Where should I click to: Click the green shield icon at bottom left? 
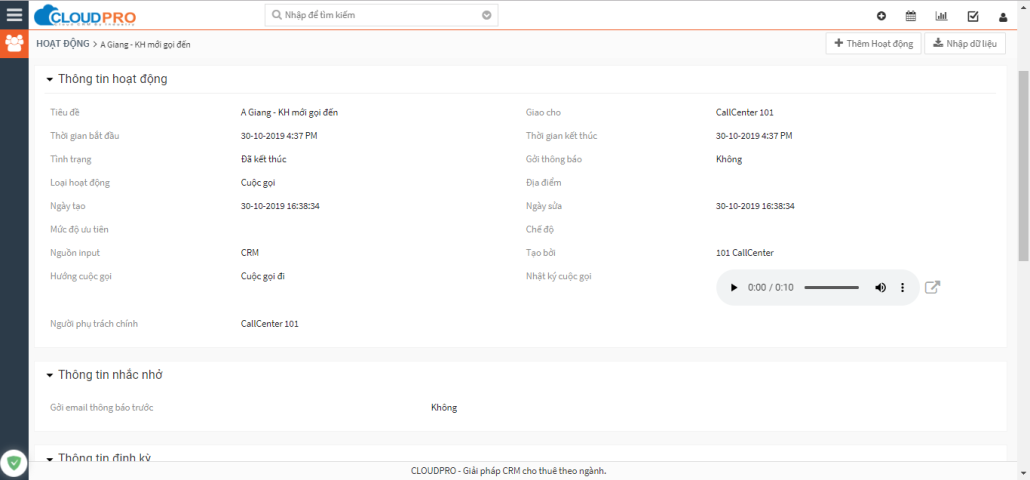coord(14,462)
